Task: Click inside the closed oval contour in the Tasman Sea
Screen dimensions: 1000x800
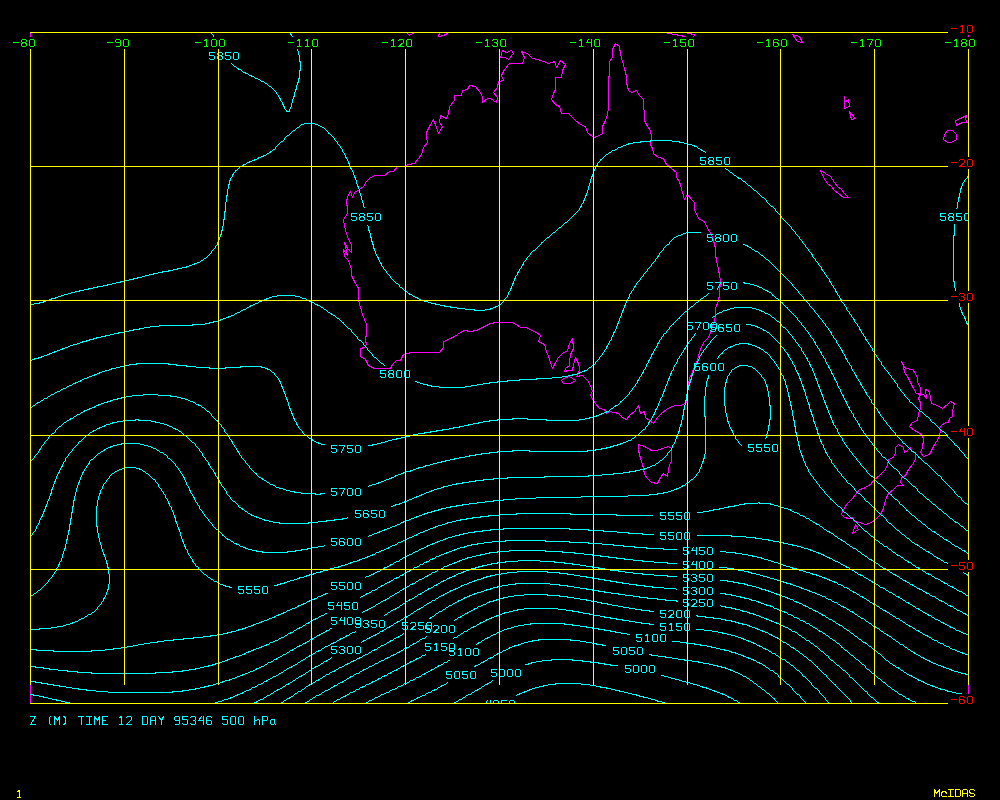Action: tap(746, 403)
